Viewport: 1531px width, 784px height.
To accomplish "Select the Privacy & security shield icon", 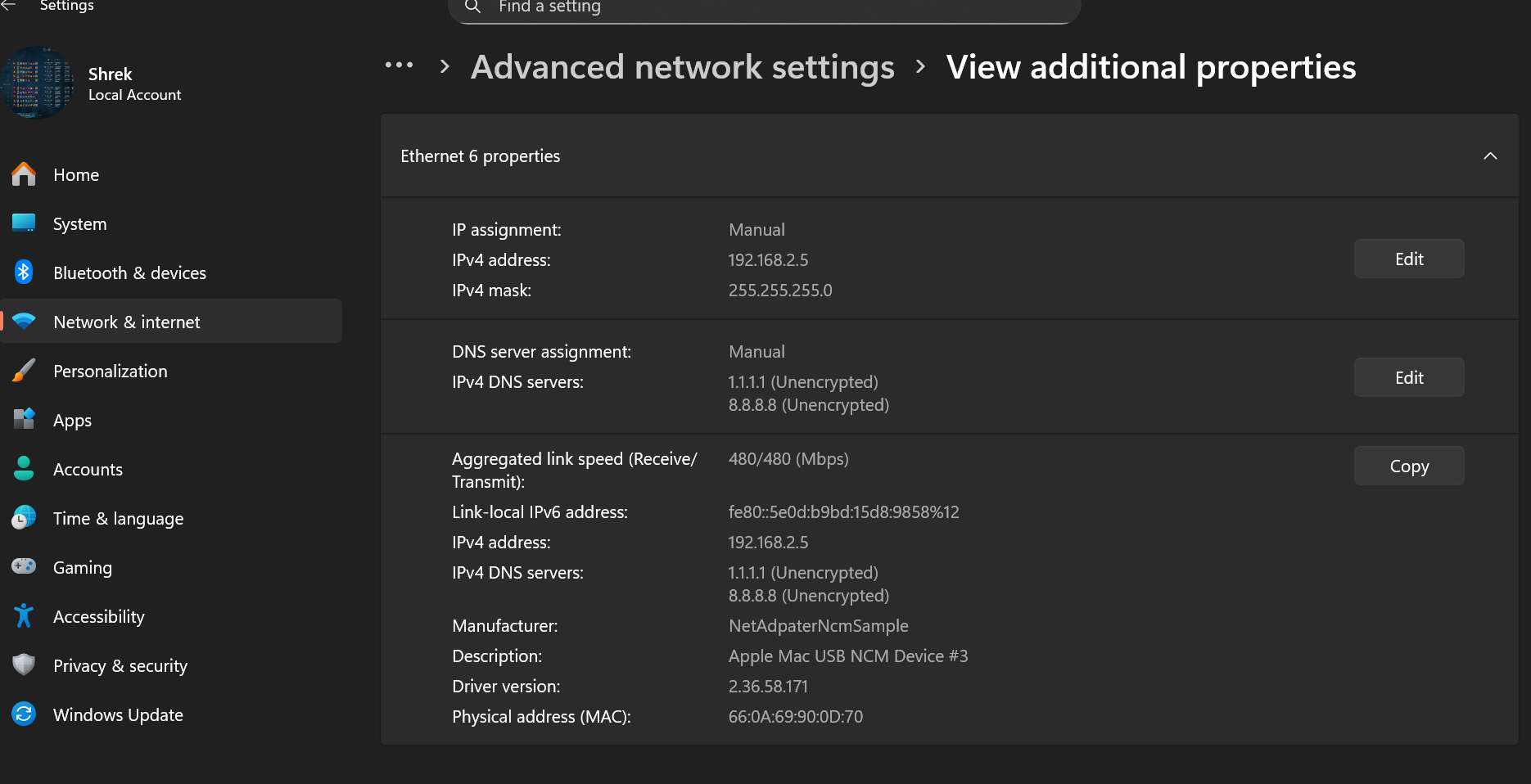I will pyautogui.click(x=24, y=665).
